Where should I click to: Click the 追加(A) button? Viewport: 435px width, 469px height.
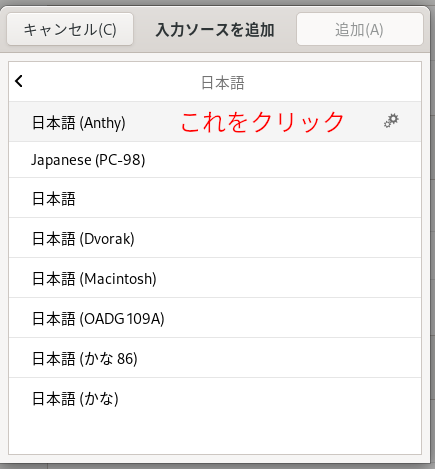tap(360, 29)
